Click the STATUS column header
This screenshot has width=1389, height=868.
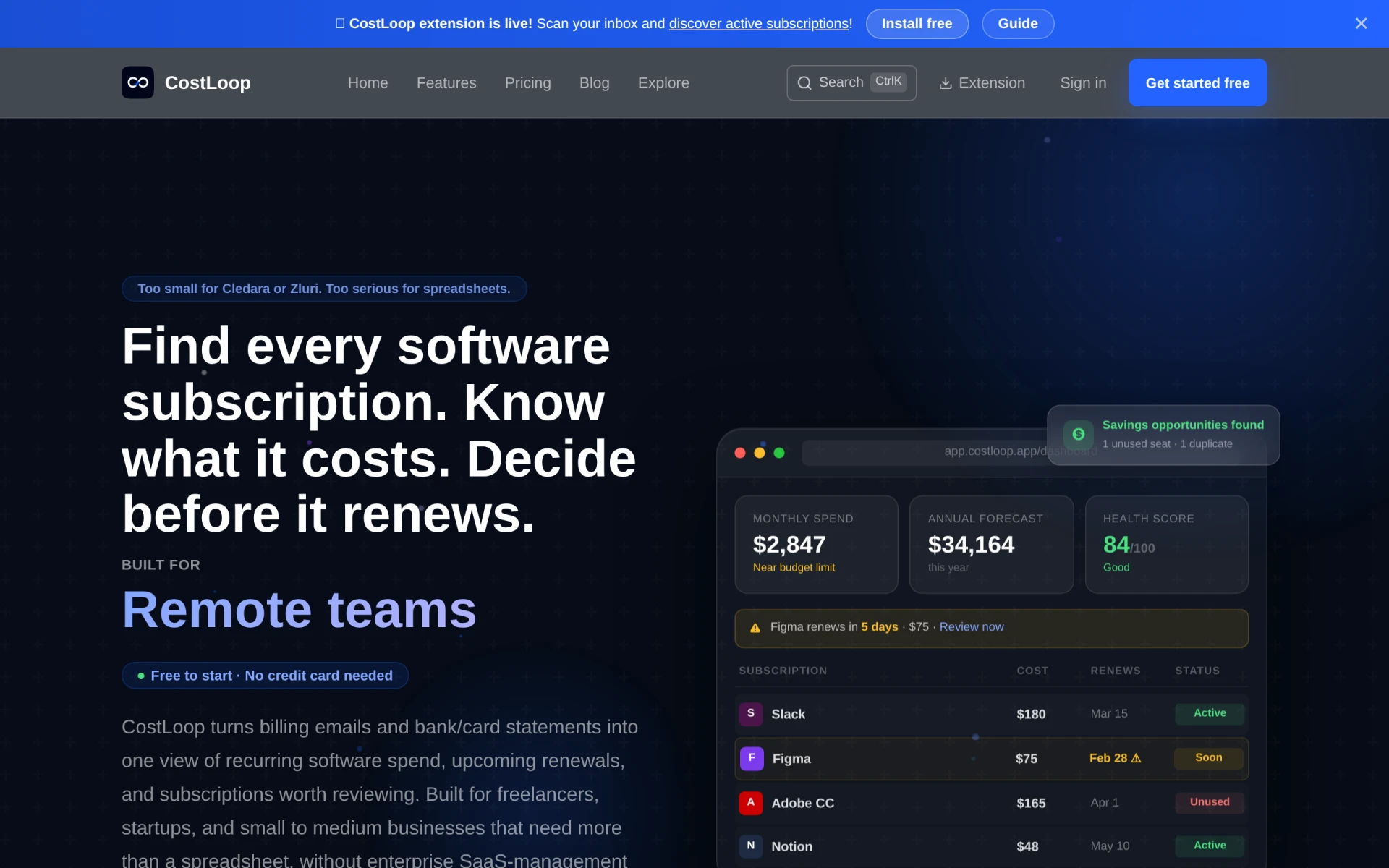(1197, 671)
